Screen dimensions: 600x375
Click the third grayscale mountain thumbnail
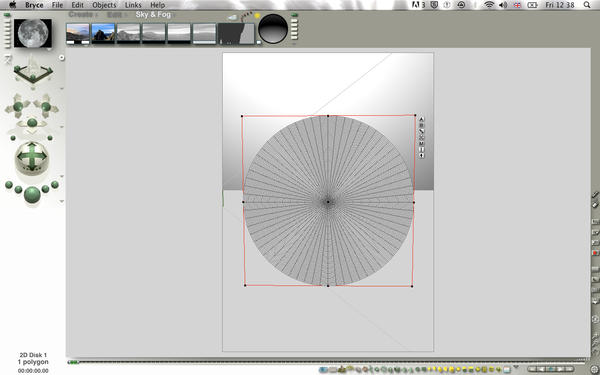[x=128, y=33]
